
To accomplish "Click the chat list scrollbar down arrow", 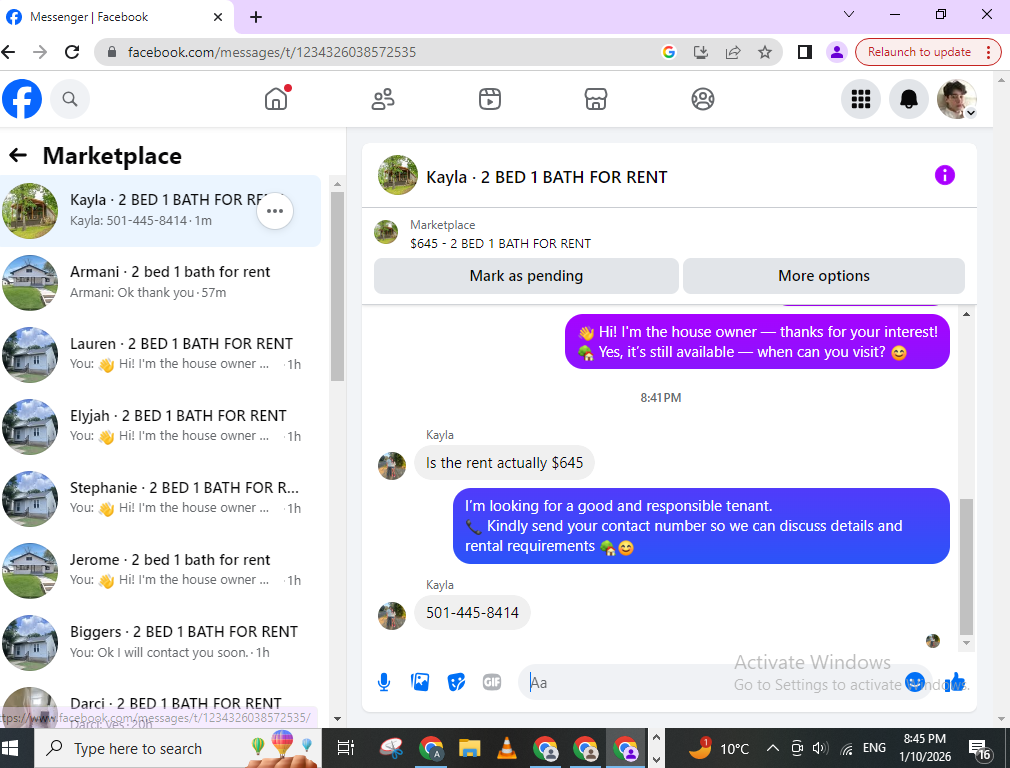I will point(338,718).
